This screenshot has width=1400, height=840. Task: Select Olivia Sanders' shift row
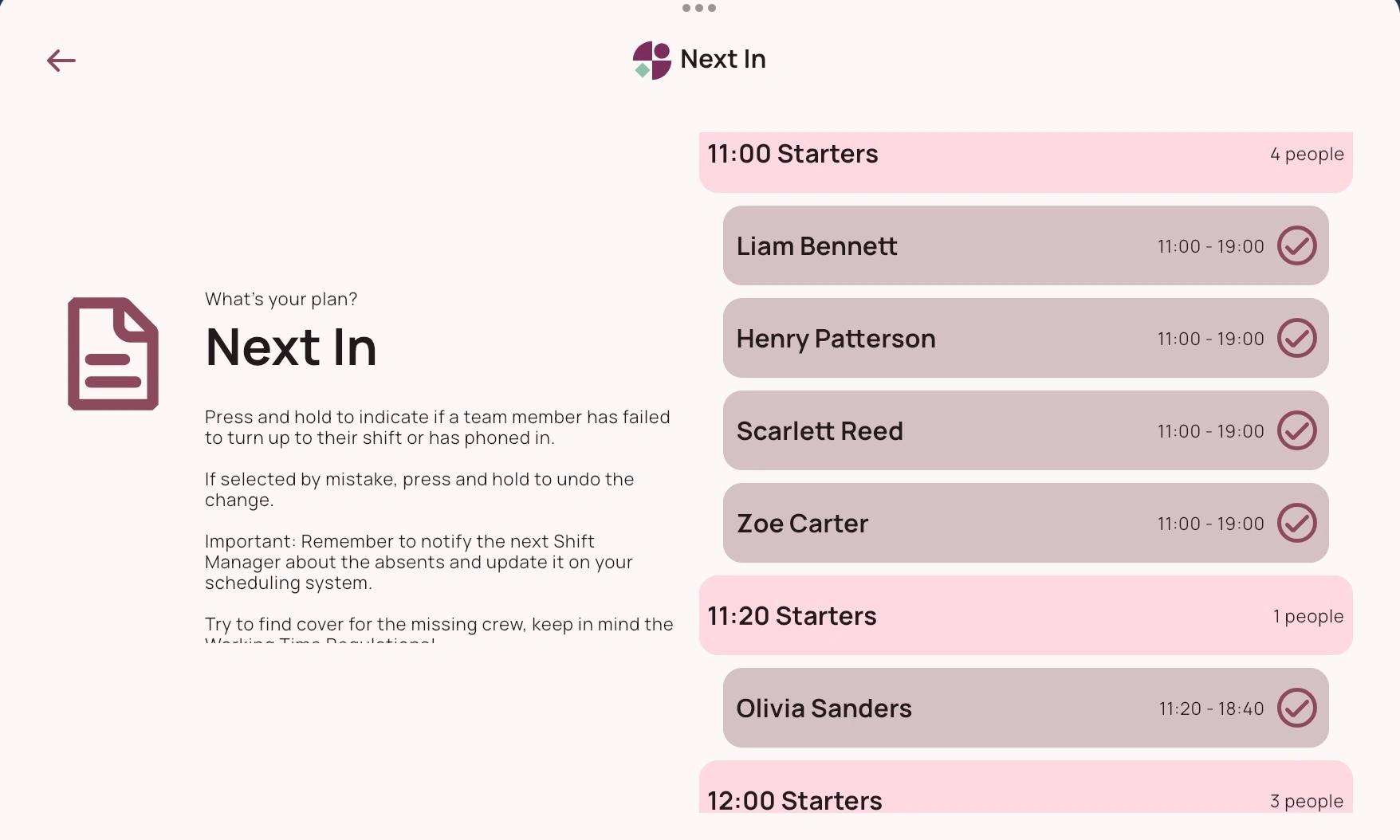point(1026,708)
